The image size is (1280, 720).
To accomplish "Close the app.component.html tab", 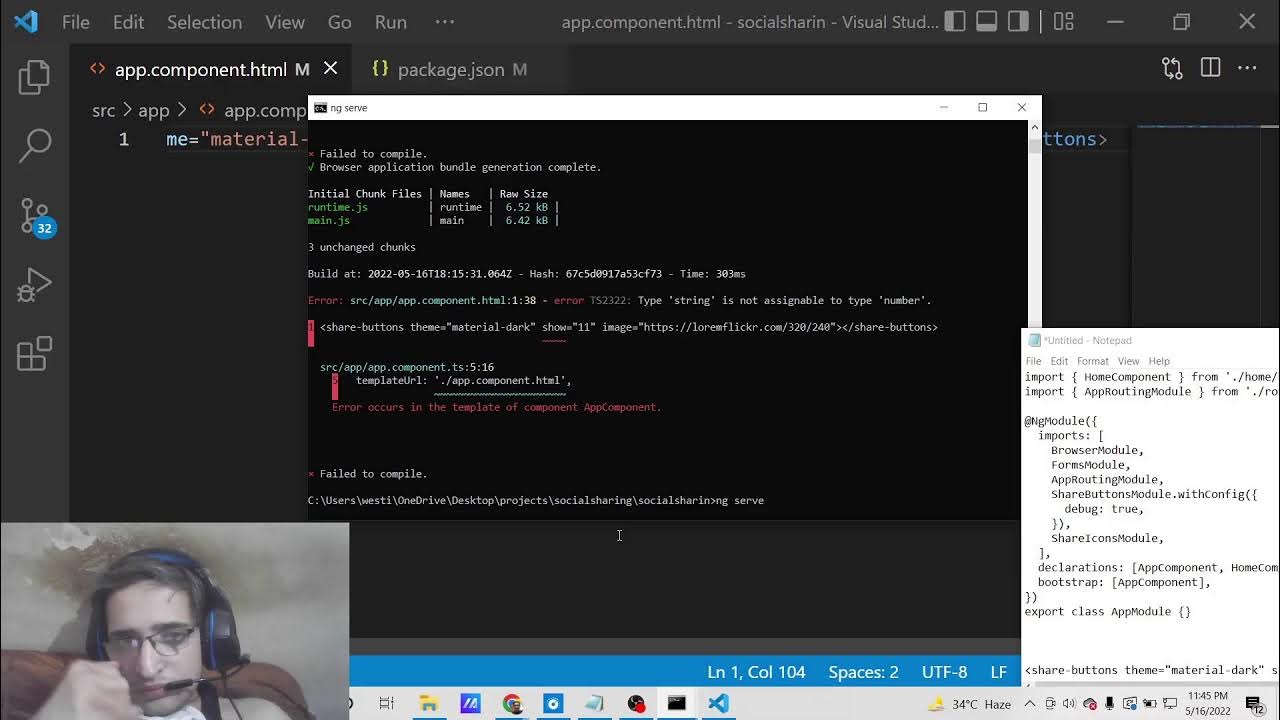I will tap(330, 68).
